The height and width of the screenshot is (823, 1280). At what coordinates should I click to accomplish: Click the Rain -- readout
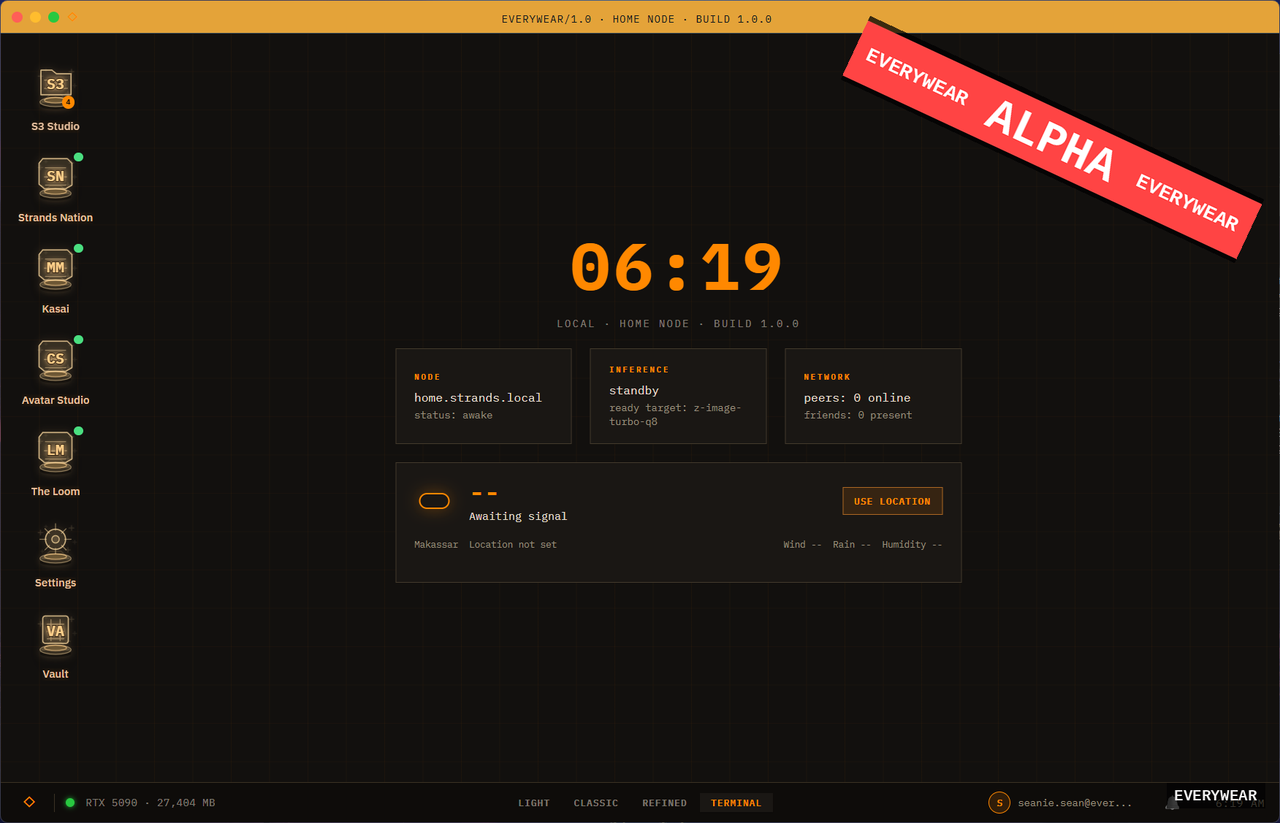(852, 545)
